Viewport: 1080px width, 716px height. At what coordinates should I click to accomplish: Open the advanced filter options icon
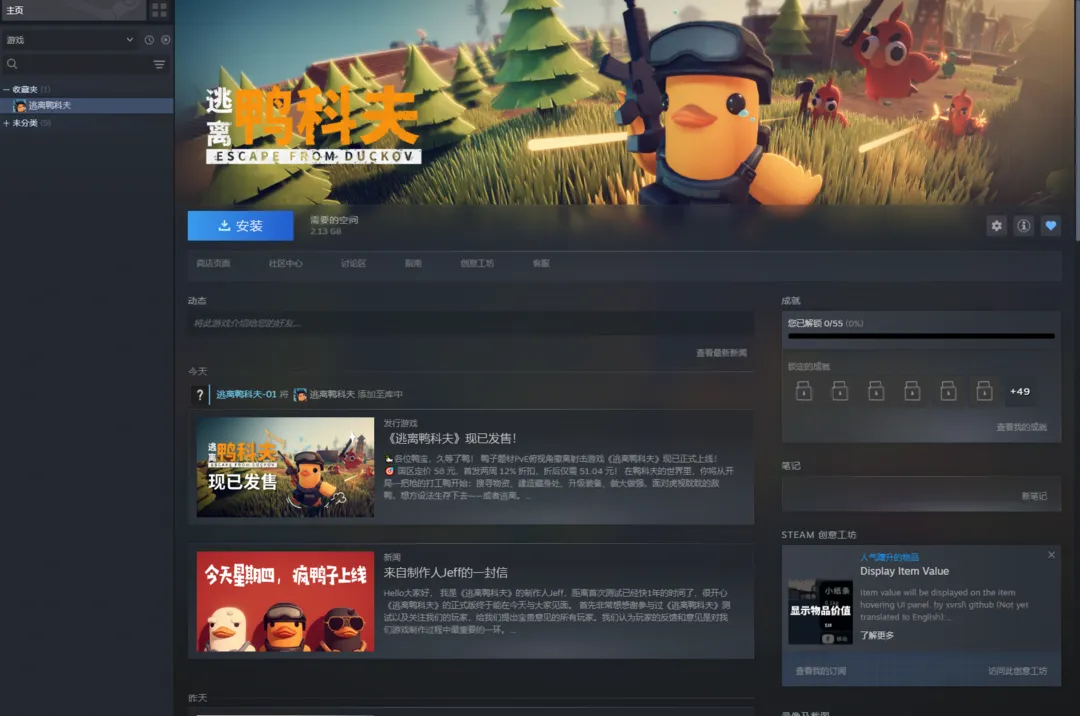click(159, 64)
